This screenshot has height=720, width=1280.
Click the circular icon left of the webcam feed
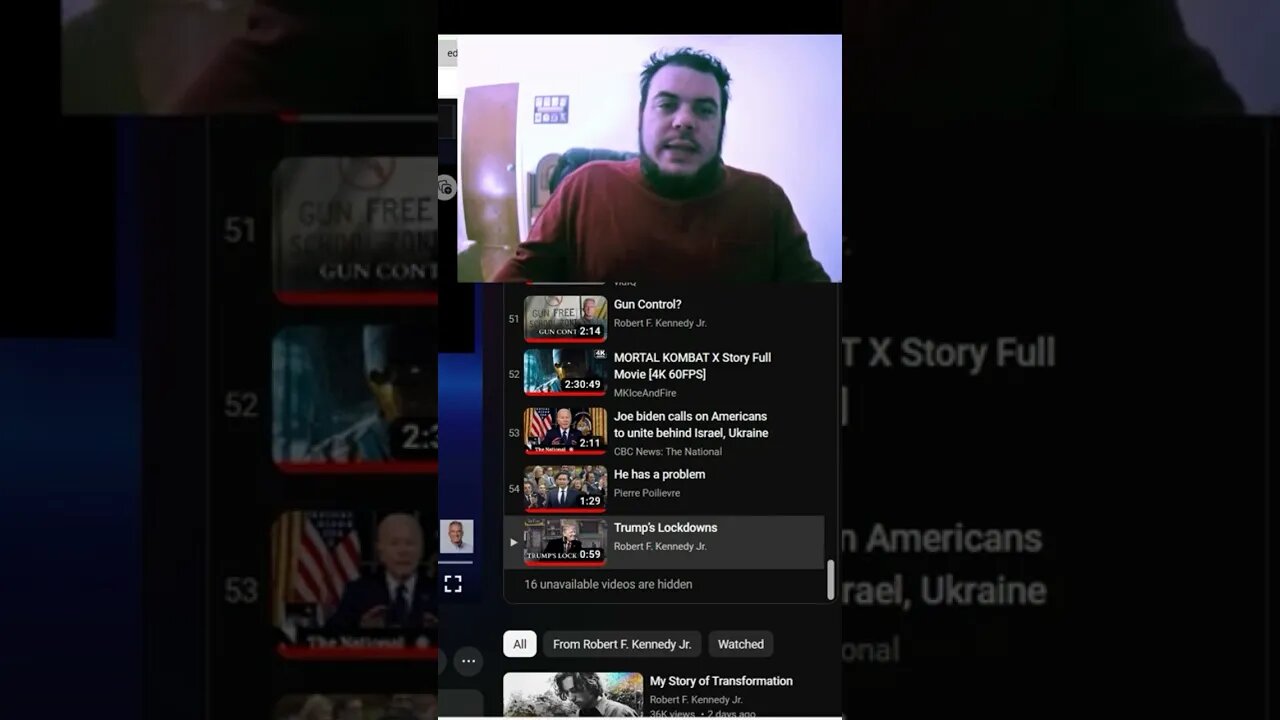(446, 187)
